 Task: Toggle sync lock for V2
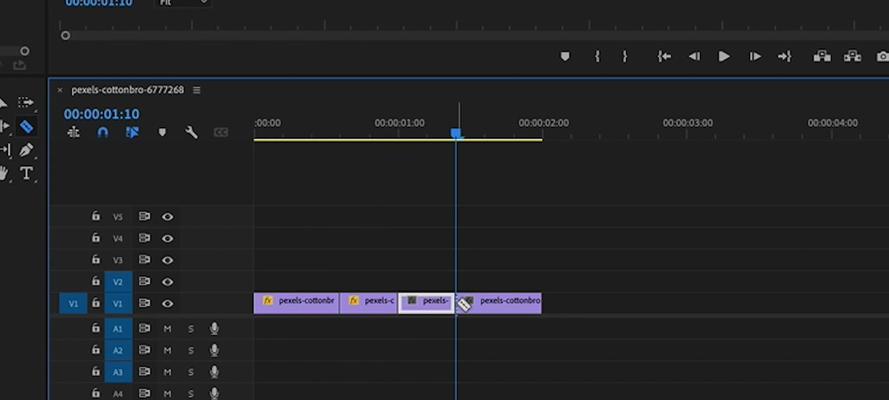(145, 282)
